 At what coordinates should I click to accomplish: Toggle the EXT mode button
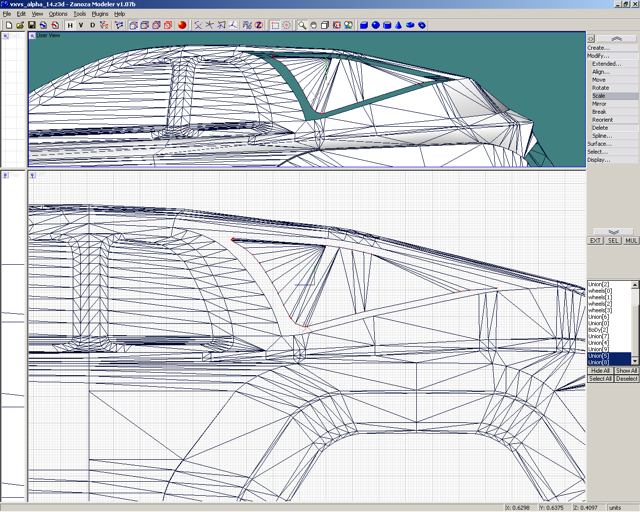pyautogui.click(x=595, y=241)
